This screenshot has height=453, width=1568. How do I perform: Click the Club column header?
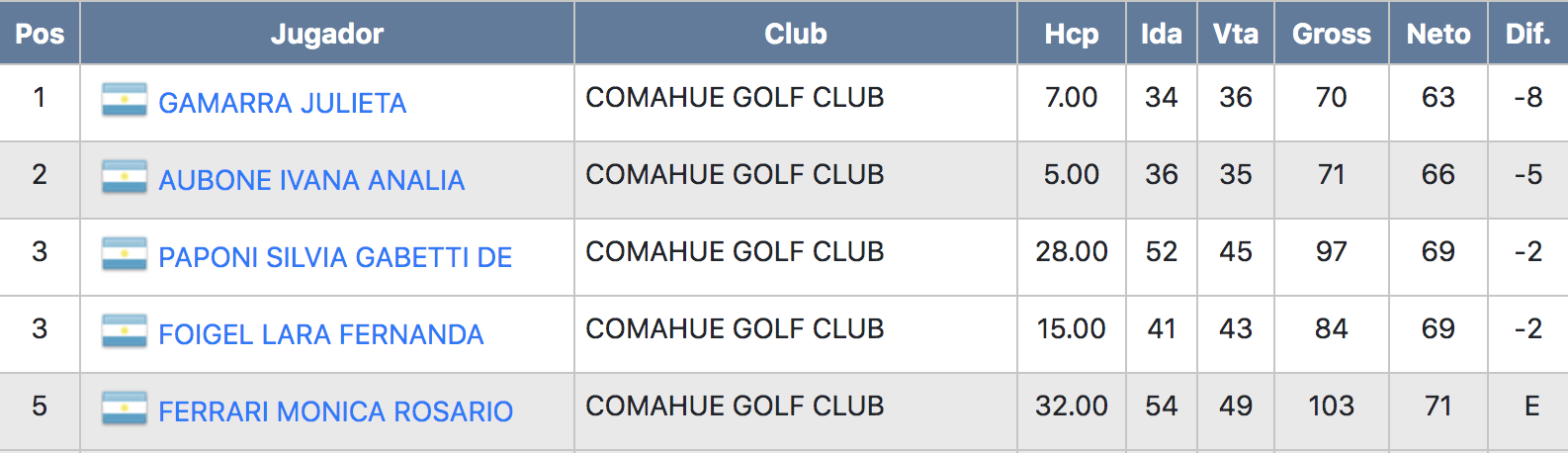[x=796, y=34]
